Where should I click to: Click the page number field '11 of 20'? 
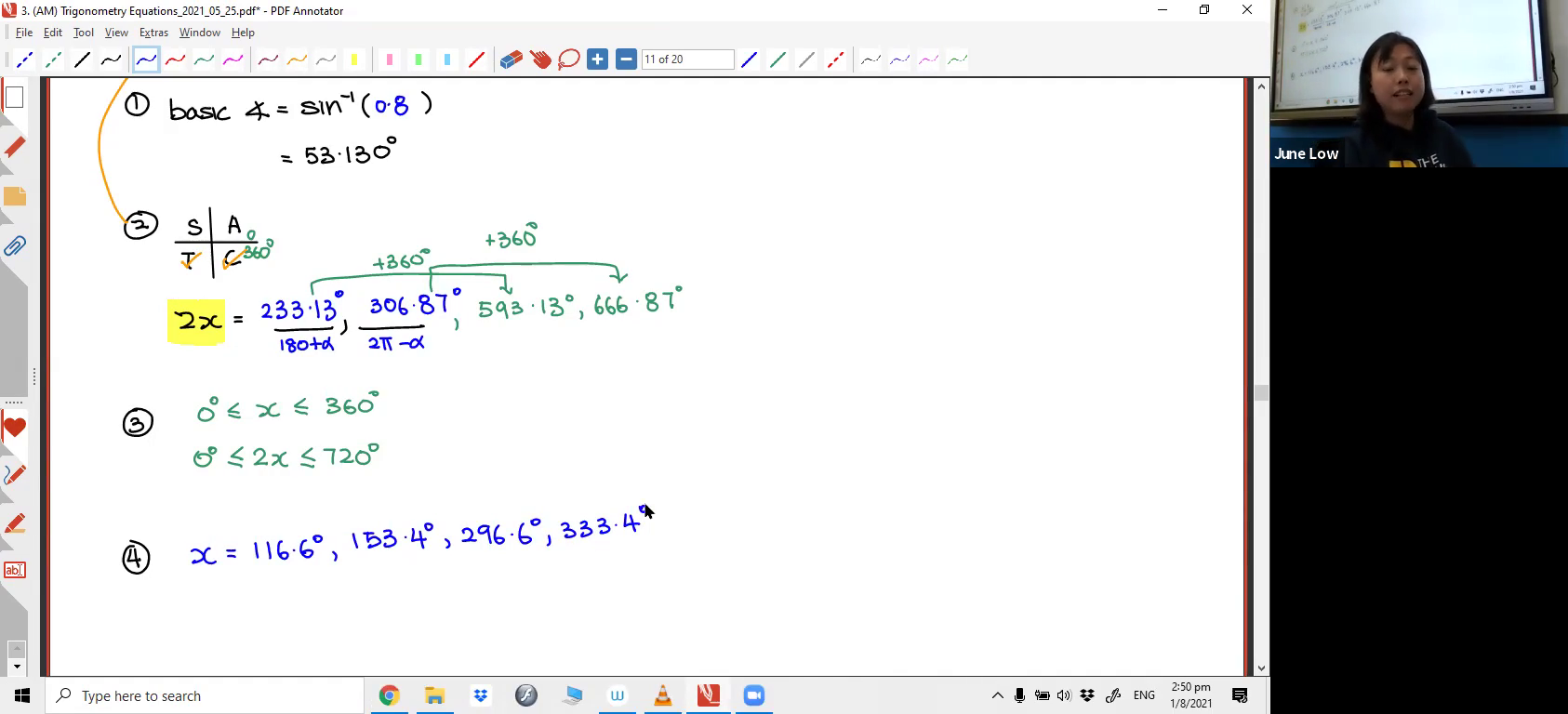coord(687,59)
